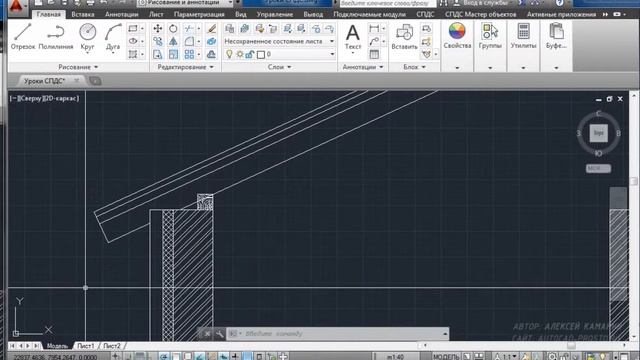640x360 pixels.
Task: Open the Dimension tool dropdown arrow
Action: [x=383, y=29]
